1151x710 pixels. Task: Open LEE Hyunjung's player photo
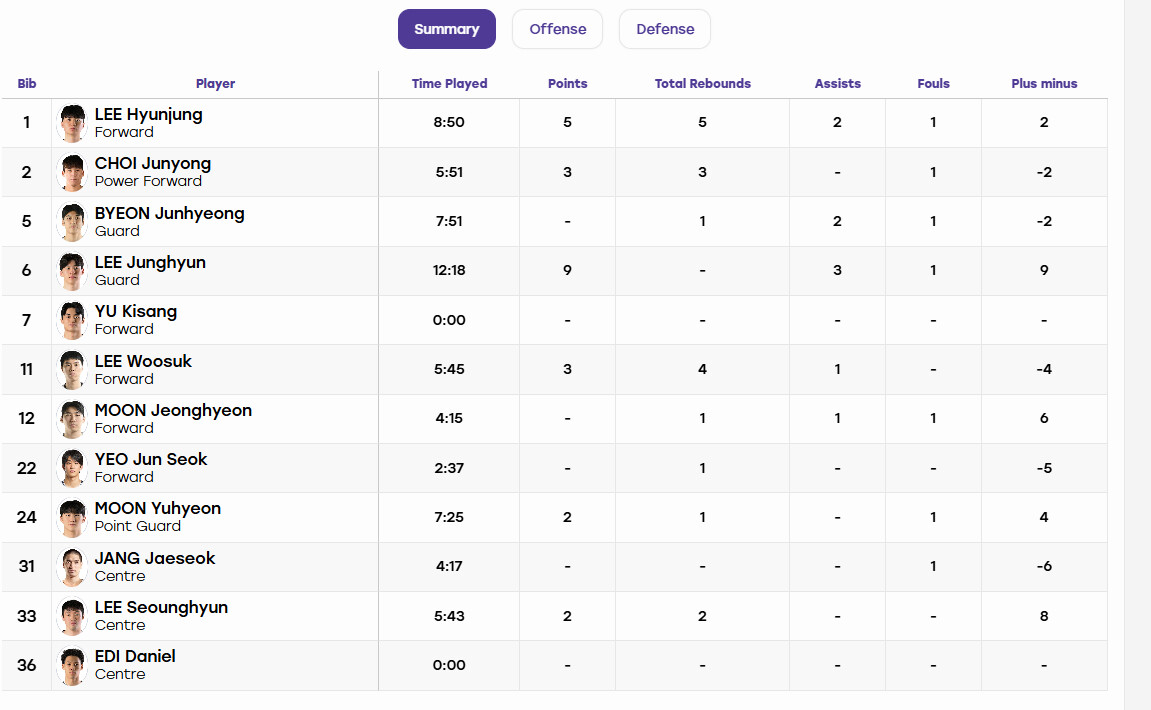(x=72, y=123)
